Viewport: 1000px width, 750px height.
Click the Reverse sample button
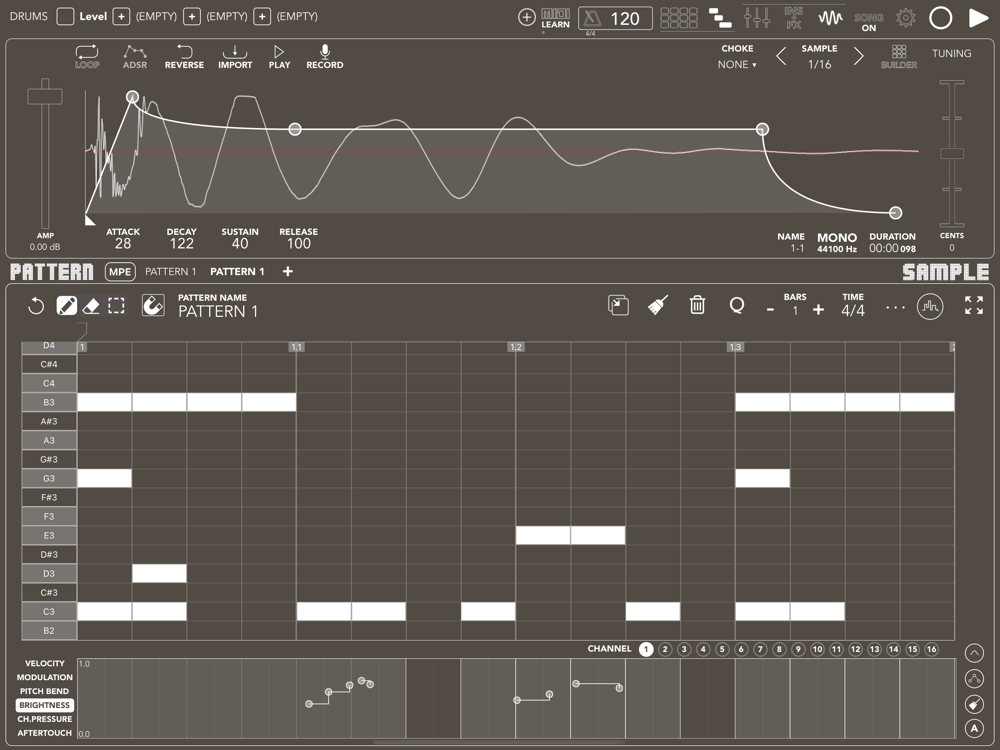point(184,57)
